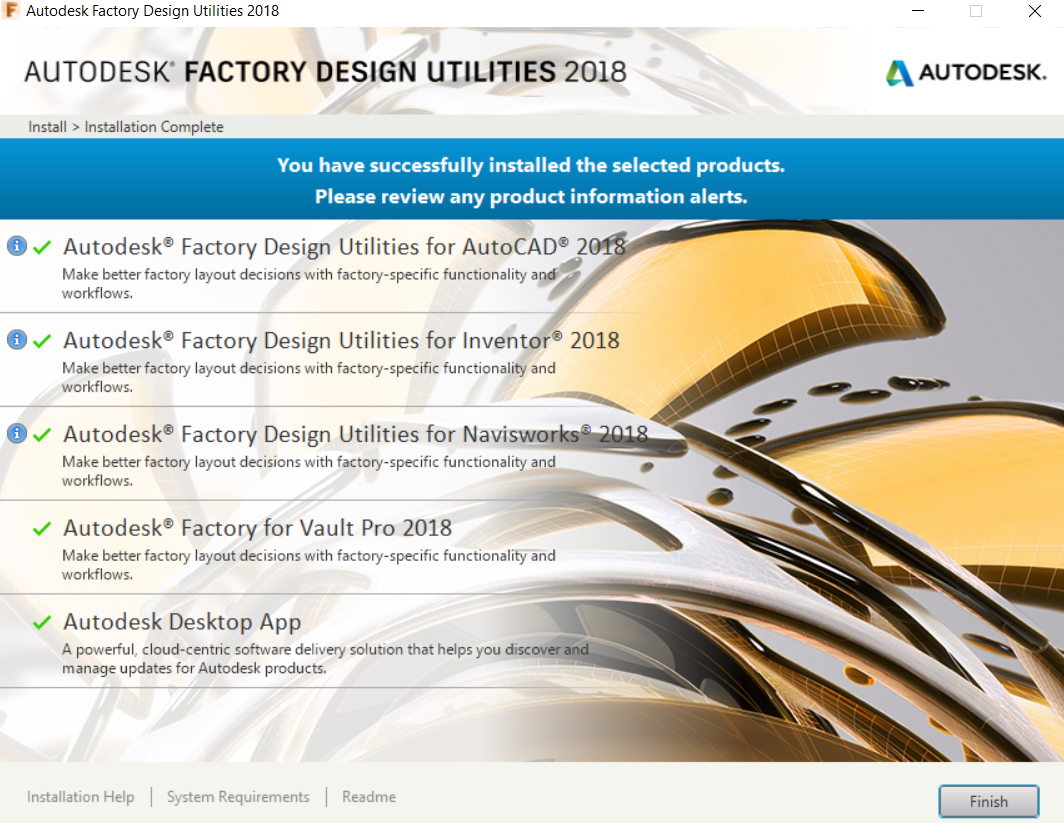Close the installer window
This screenshot has height=823, width=1064.
1035,11
